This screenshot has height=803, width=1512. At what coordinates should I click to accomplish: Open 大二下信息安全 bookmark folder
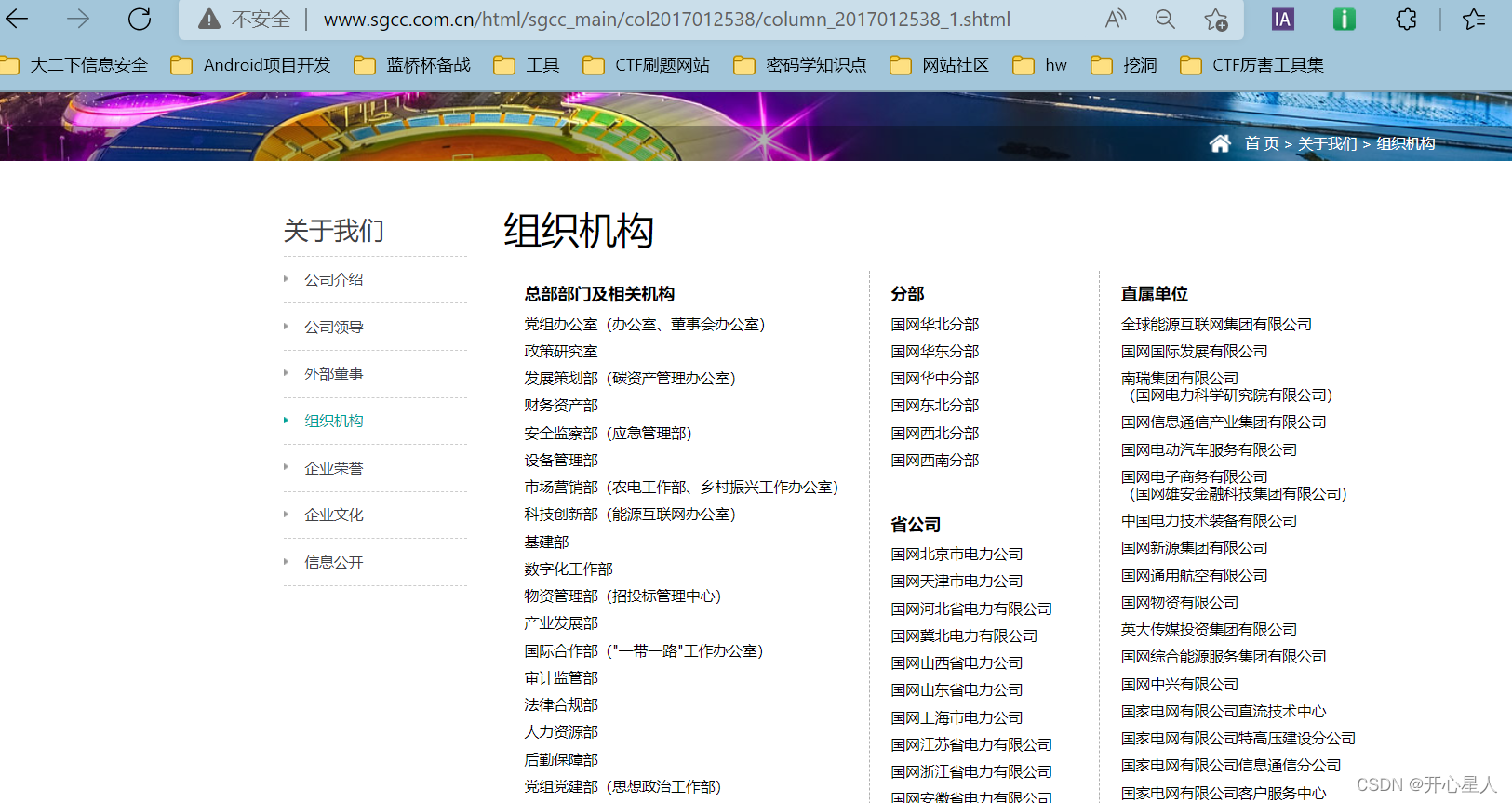pos(75,65)
